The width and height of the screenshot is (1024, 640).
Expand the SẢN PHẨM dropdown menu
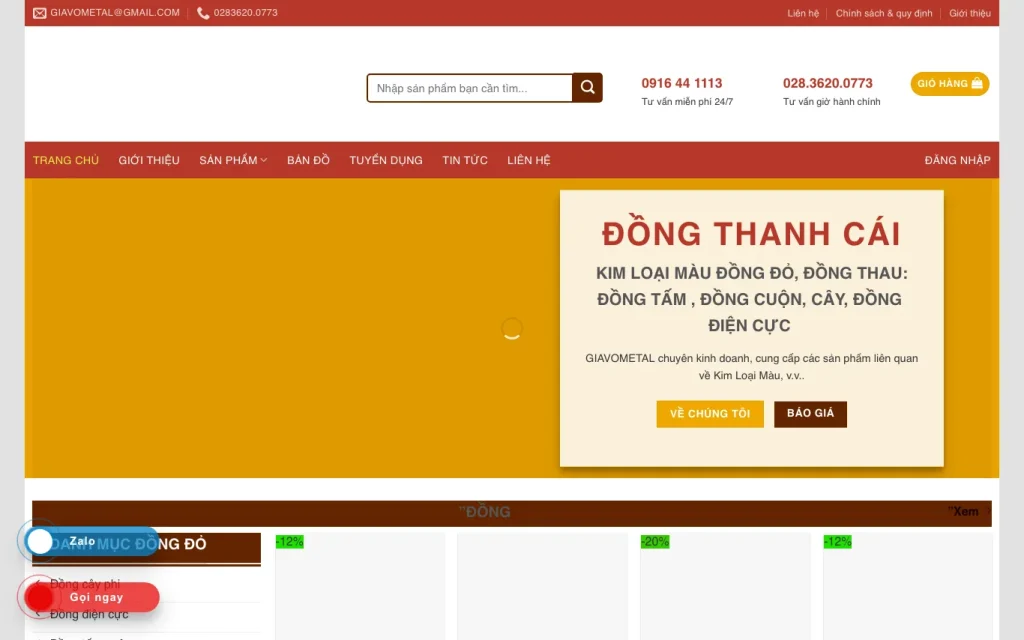(233, 160)
